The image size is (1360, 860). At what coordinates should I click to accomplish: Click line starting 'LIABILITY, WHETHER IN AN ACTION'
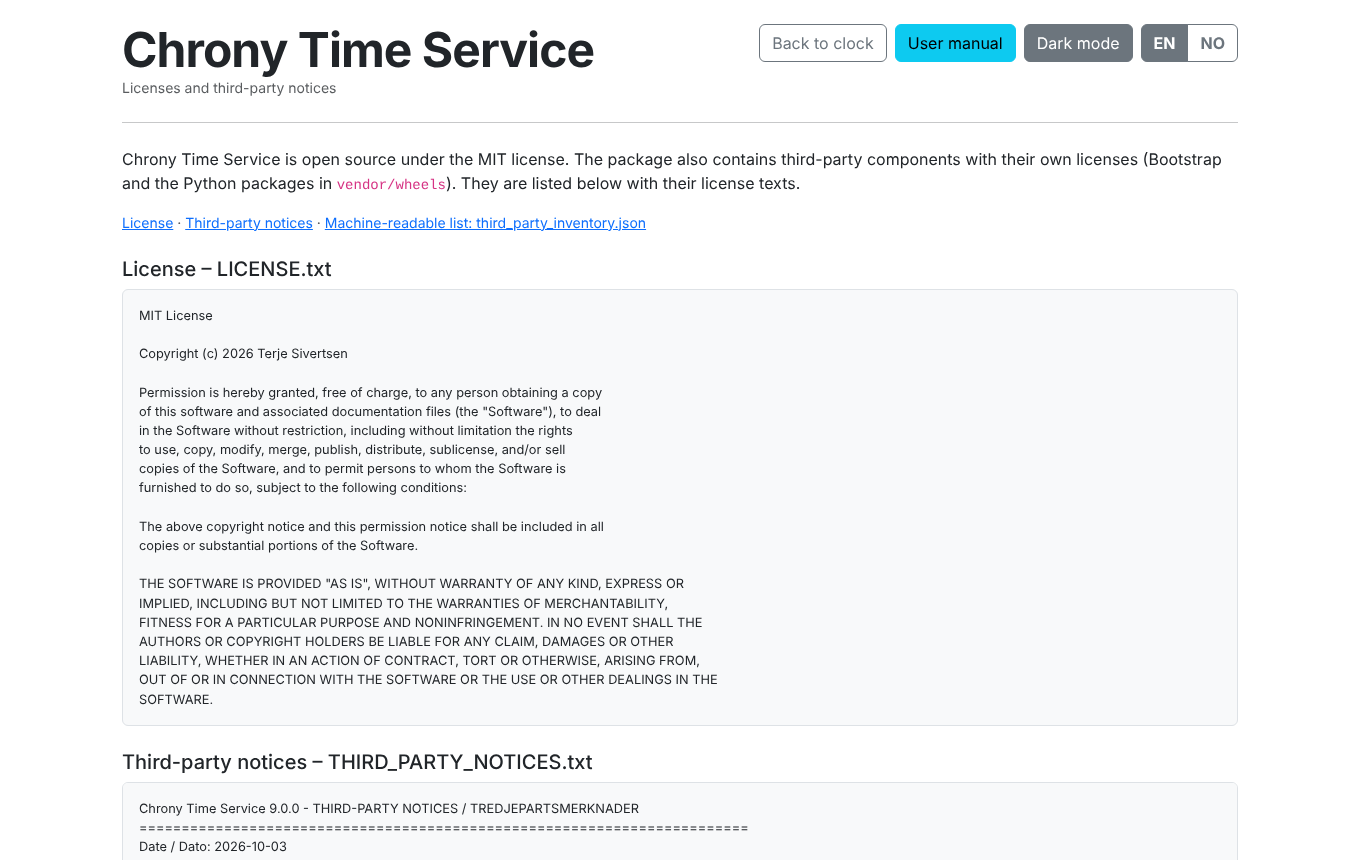(x=419, y=661)
